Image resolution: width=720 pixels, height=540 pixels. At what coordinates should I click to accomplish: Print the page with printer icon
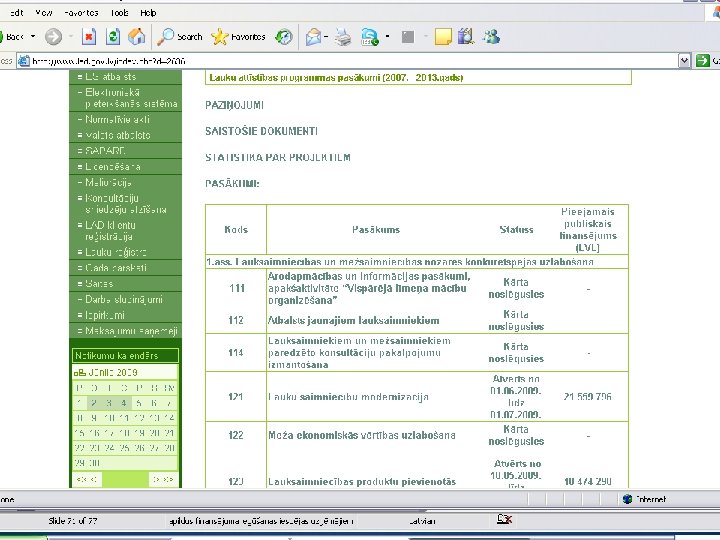point(343,37)
